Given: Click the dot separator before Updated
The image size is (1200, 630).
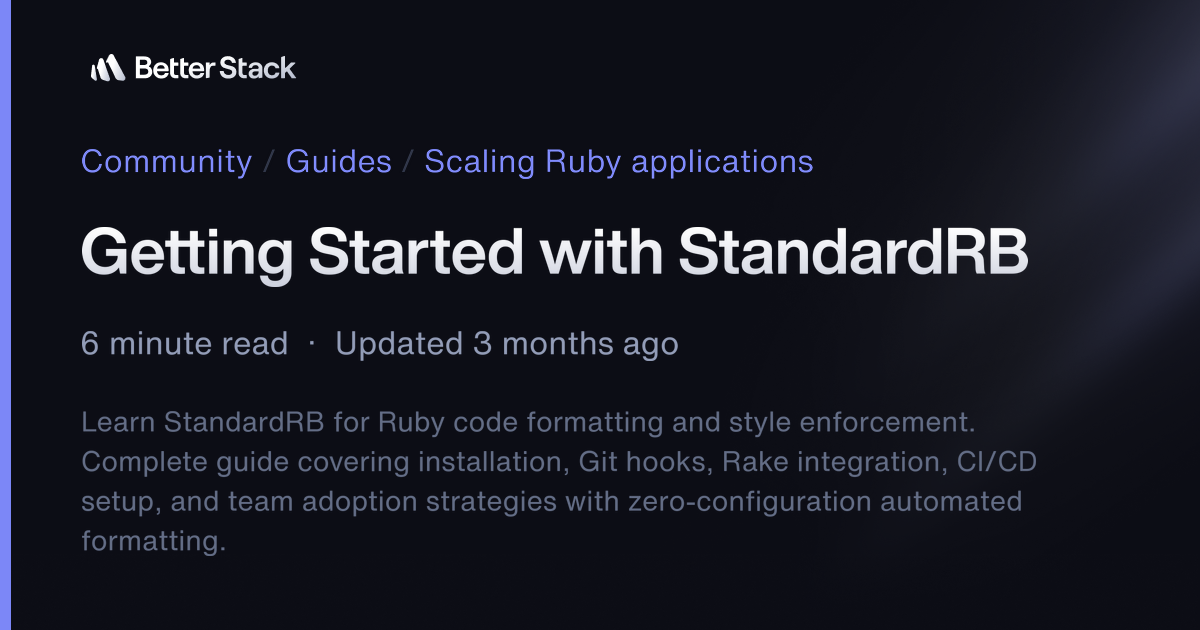Looking at the screenshot, I should (x=312, y=344).
